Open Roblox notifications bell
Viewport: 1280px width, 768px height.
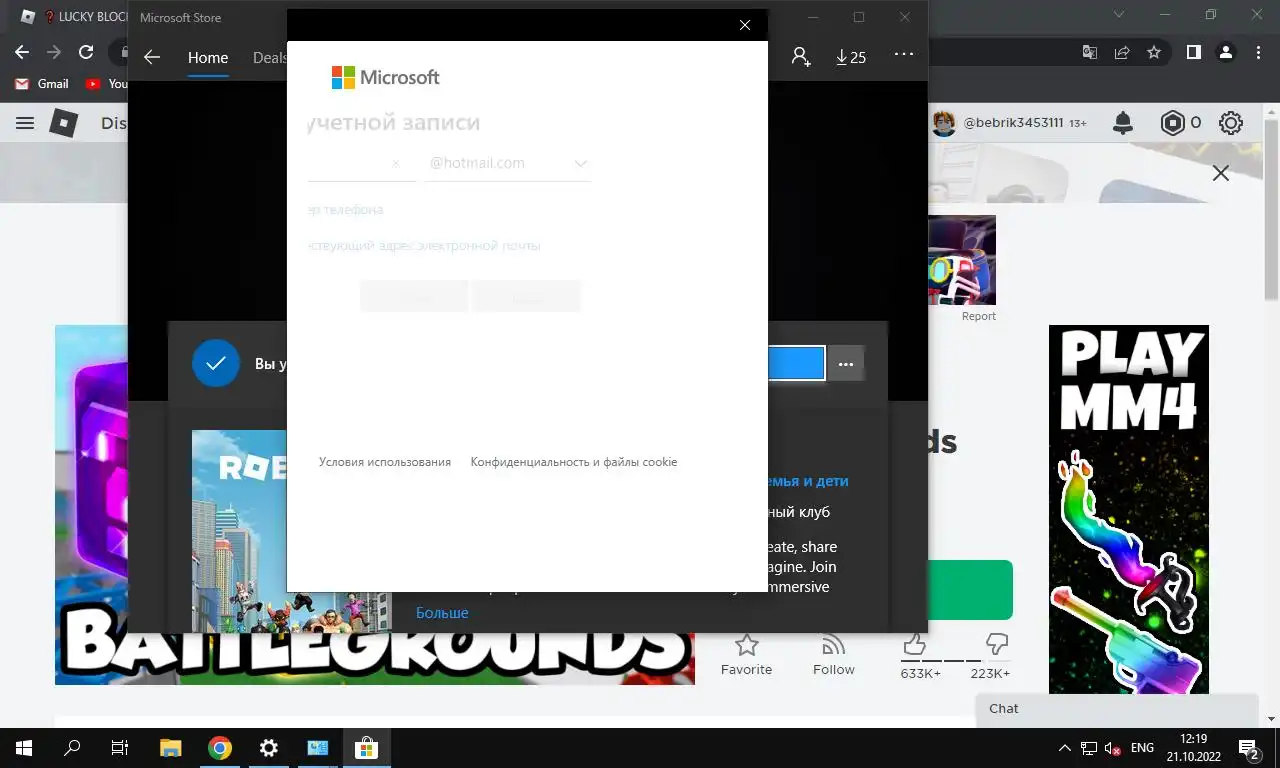coord(1123,123)
